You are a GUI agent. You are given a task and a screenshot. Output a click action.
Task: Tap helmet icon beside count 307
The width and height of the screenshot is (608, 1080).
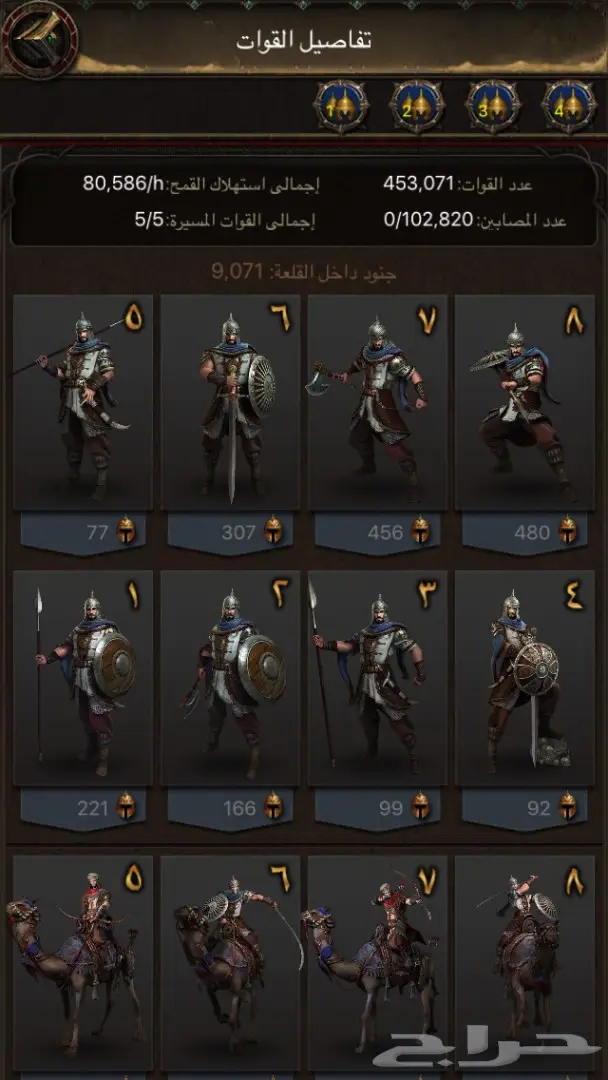pos(273,530)
